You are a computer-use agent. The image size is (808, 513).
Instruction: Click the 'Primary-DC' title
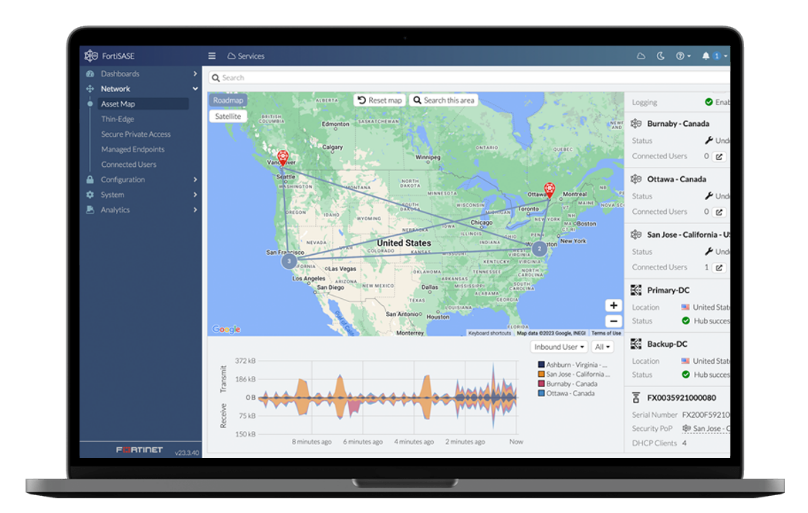point(668,290)
